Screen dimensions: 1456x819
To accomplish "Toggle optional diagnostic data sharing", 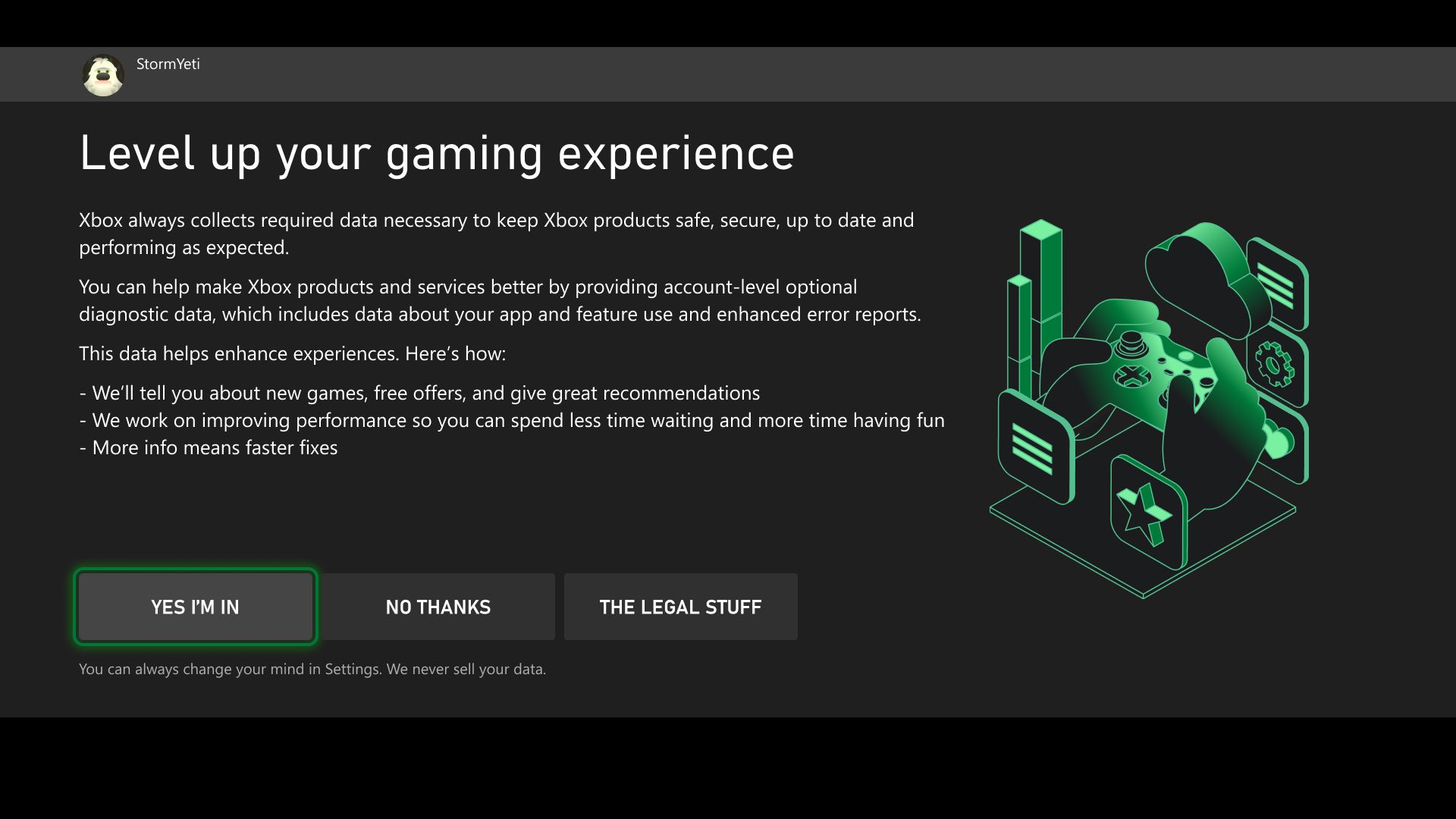I will tap(194, 607).
